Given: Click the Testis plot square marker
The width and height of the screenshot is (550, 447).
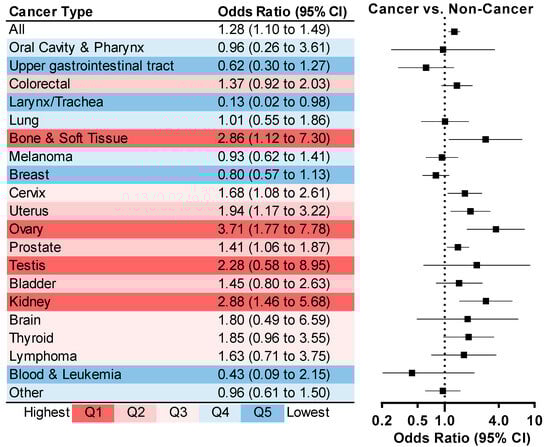Looking at the screenshot, I should pyautogui.click(x=477, y=265).
